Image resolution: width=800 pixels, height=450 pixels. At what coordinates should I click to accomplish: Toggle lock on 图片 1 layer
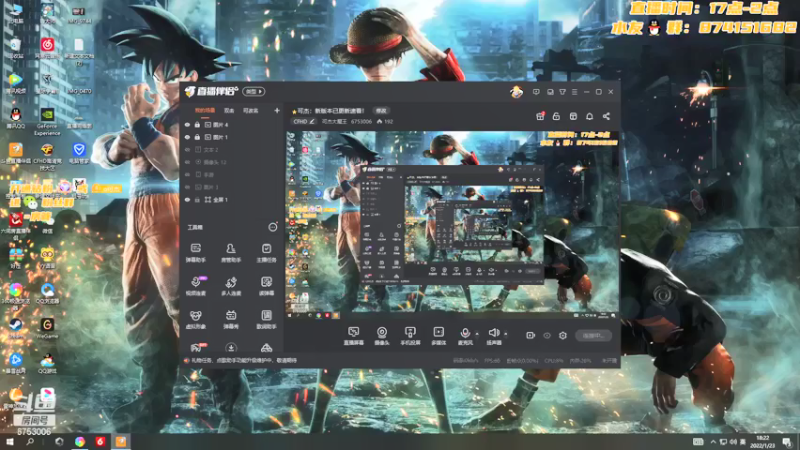coord(197,137)
